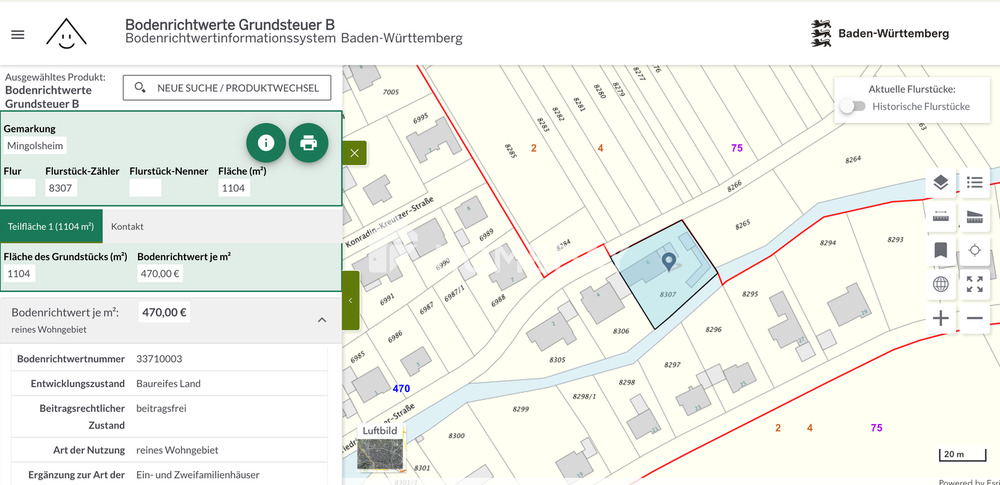Zoom in with the plus button

click(941, 318)
